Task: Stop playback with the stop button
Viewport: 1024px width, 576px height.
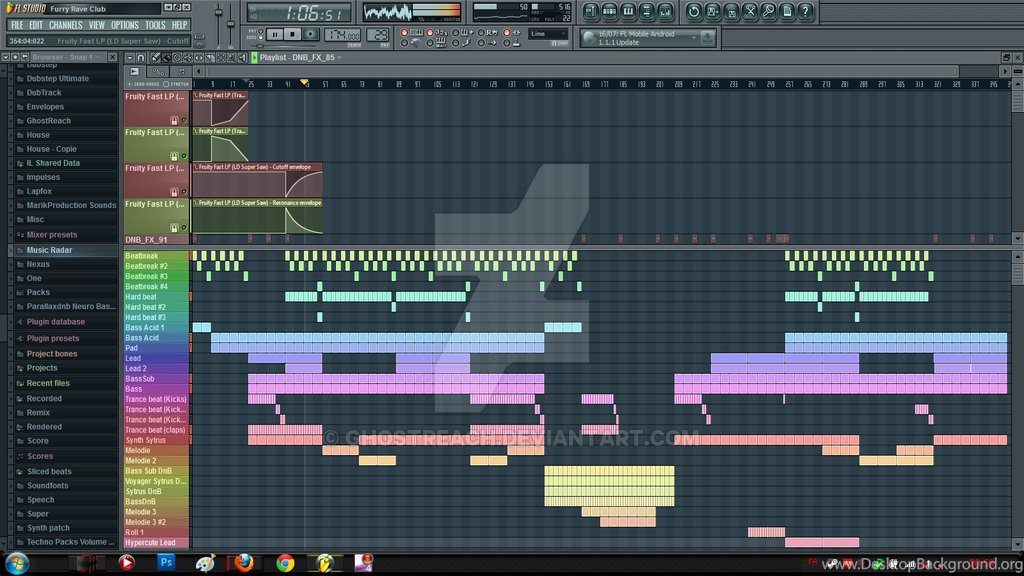Action: (293, 35)
